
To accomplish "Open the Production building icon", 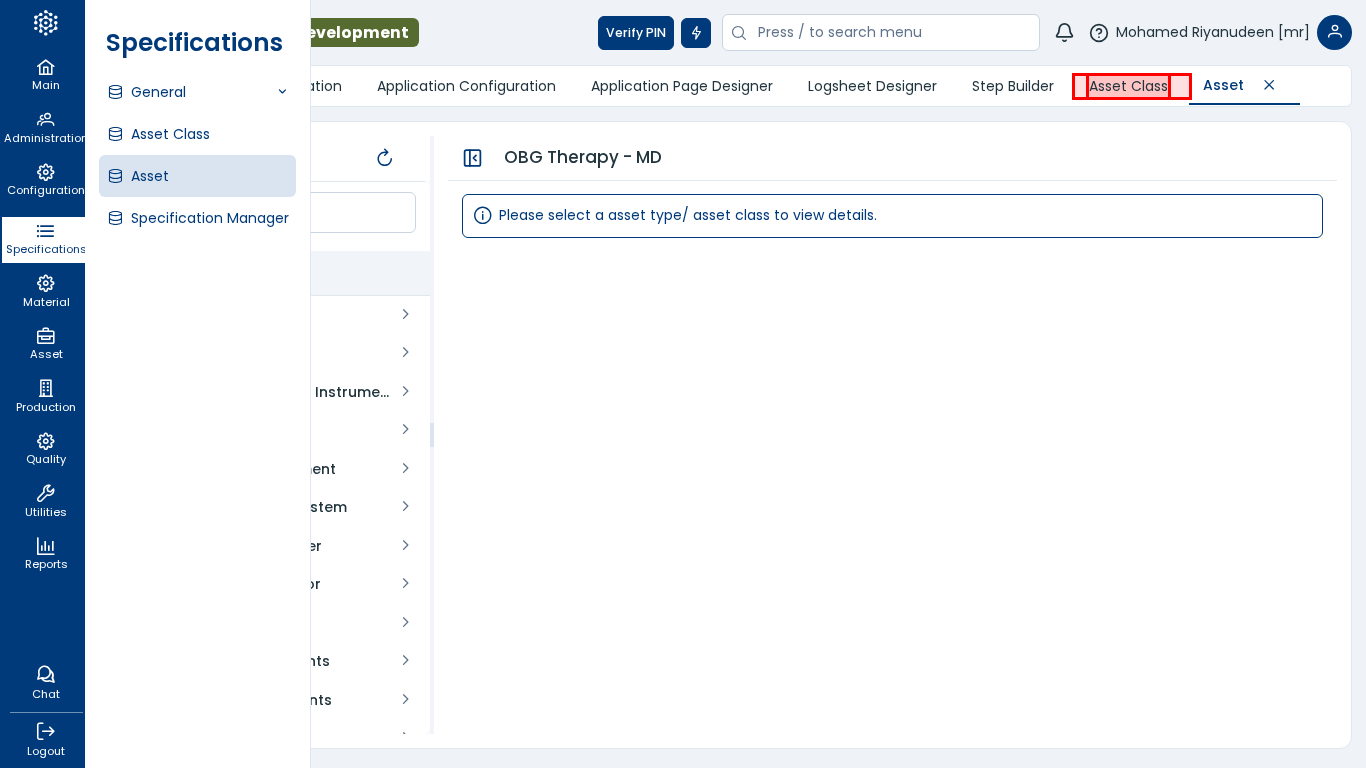I will tap(45, 388).
